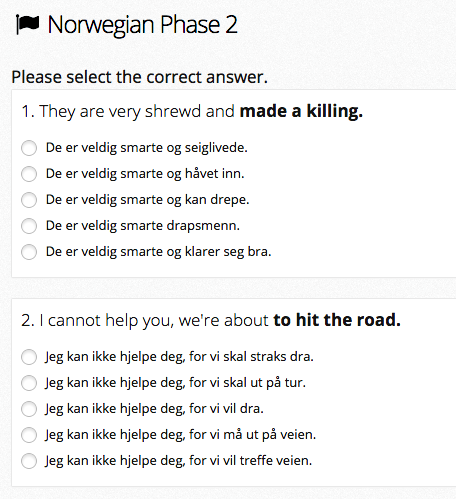Click question 2 text 'to hit the road'
Viewport: 456px width, 499px height.
(335, 320)
